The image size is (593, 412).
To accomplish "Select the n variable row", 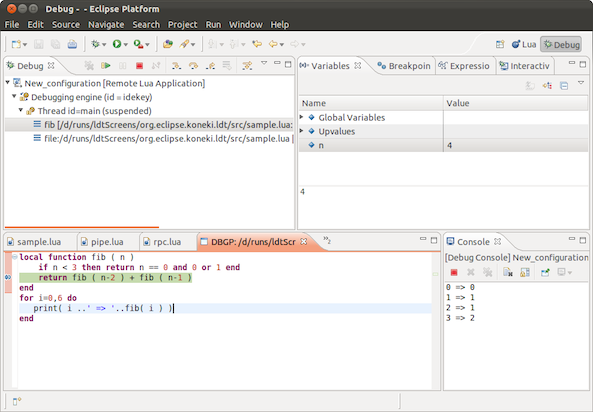I will point(443,145).
